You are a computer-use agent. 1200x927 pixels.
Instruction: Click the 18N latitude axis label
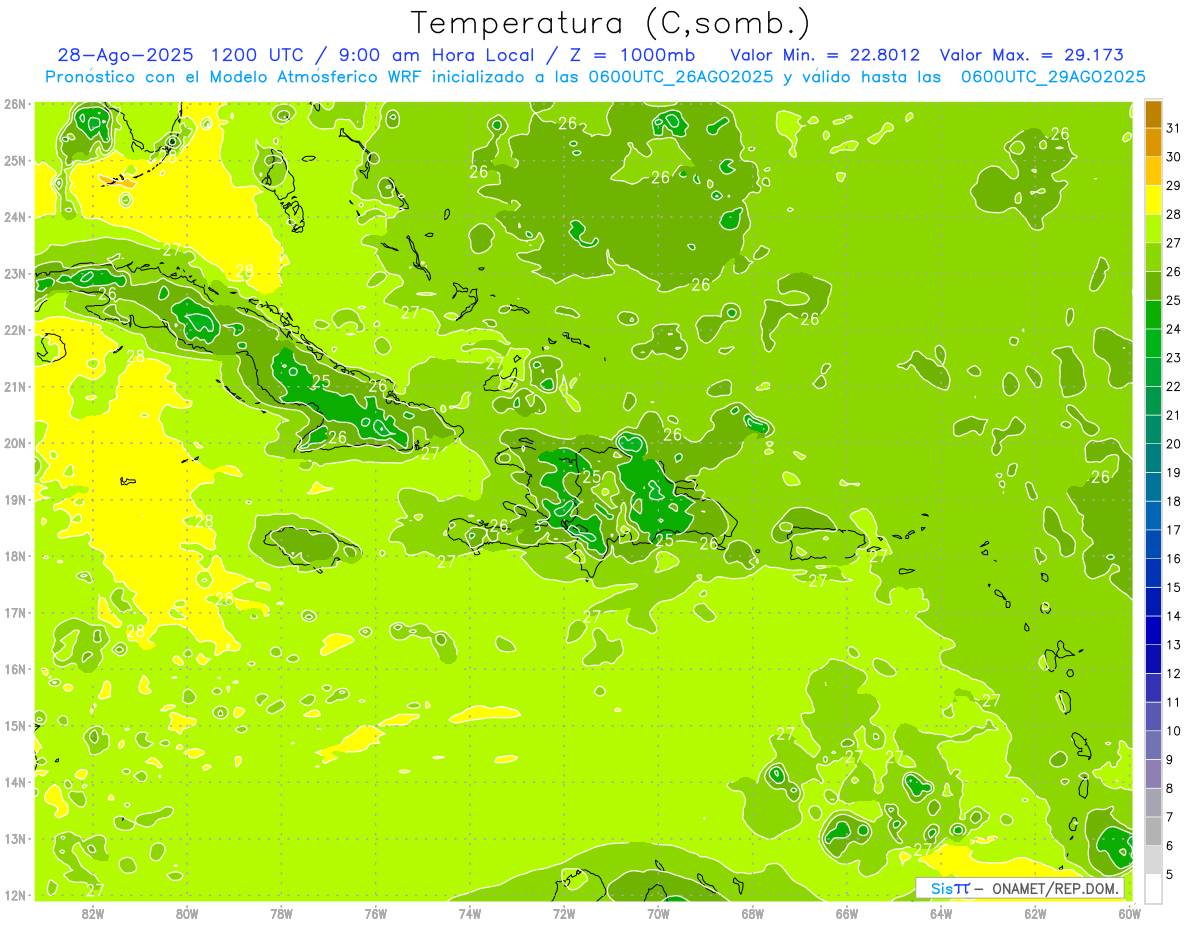coord(15,556)
